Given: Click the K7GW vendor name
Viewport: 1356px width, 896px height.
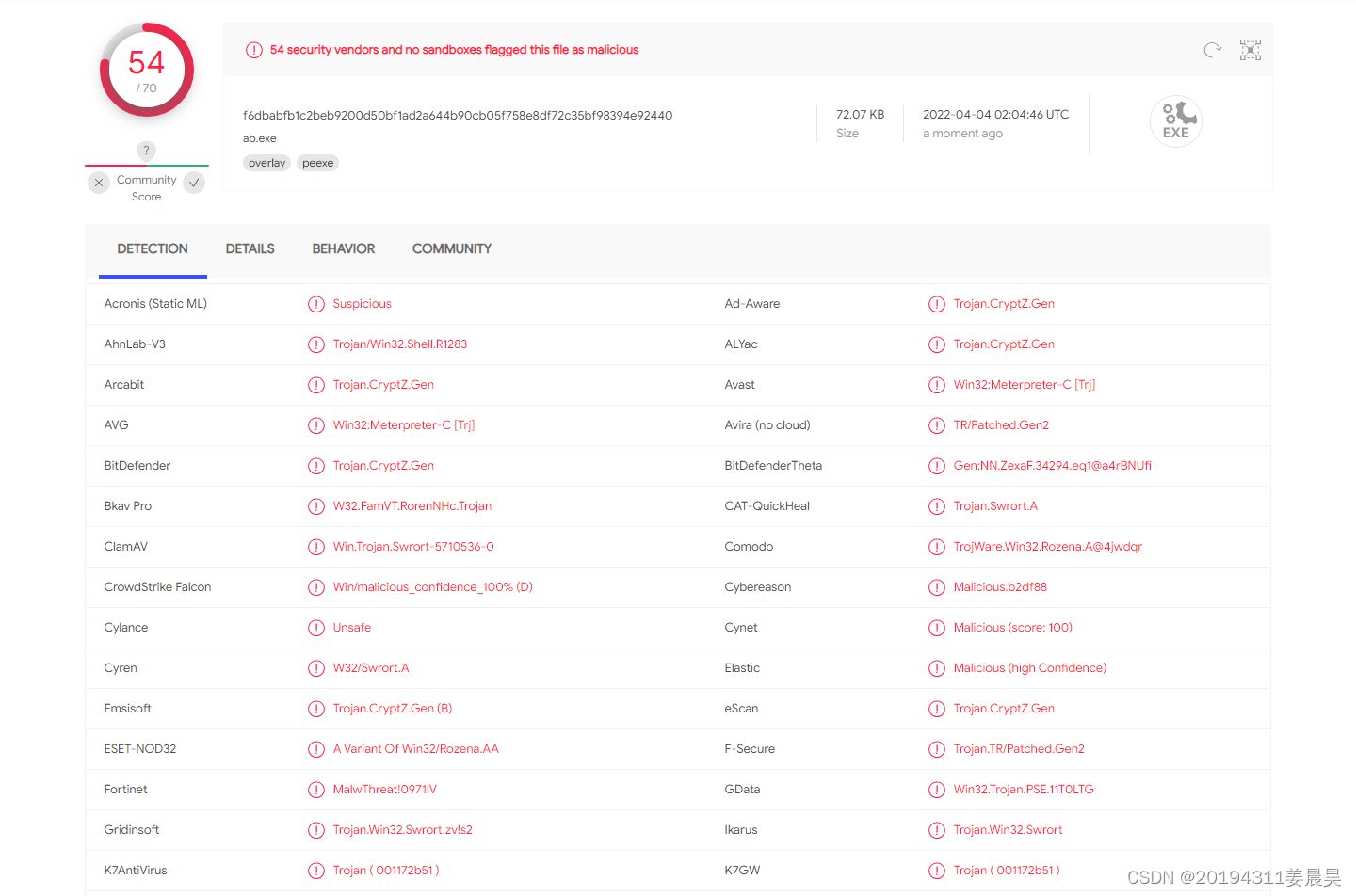Looking at the screenshot, I should pos(742,871).
